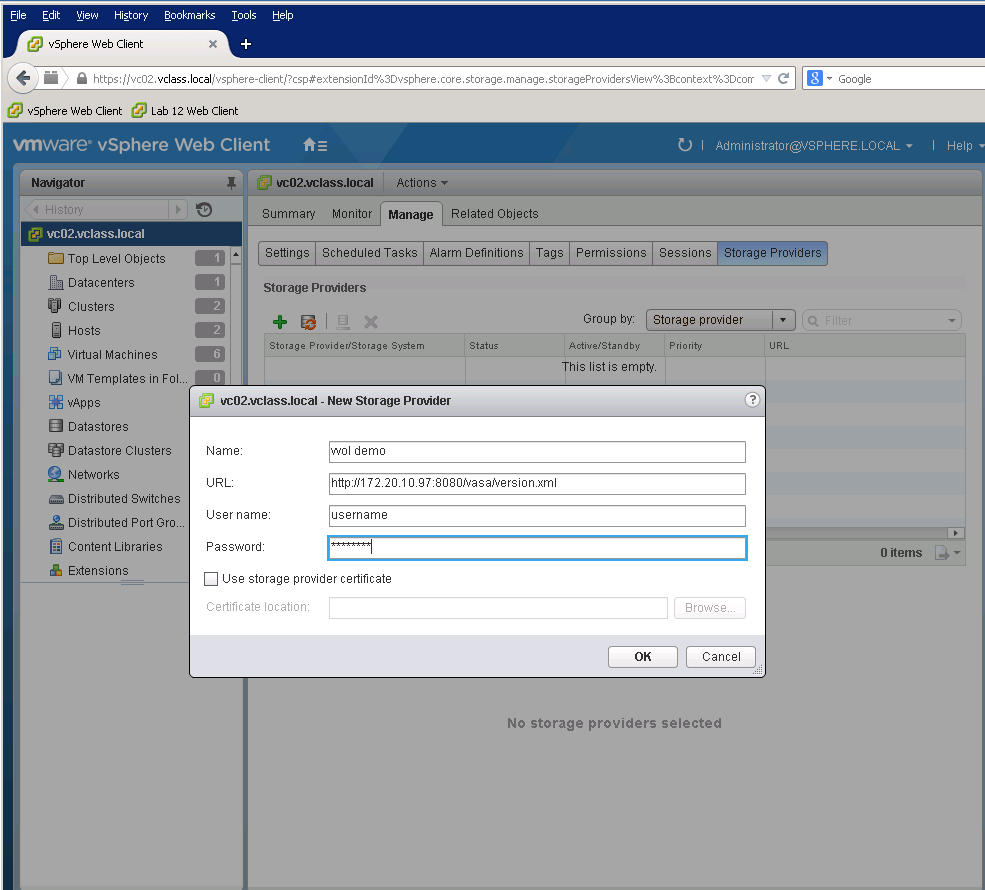
Task: Click the OK button in the New Storage Provider dialog
Action: click(x=642, y=657)
